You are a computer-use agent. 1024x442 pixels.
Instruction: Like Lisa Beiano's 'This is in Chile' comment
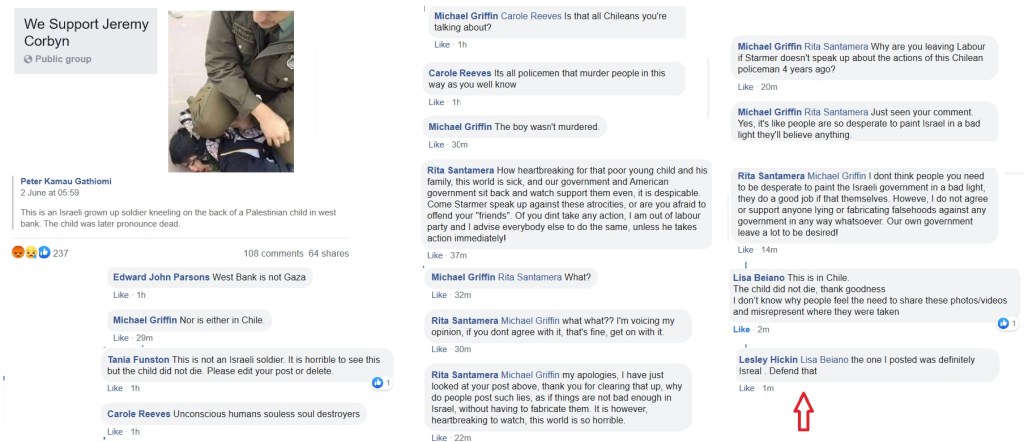pyautogui.click(x=741, y=330)
